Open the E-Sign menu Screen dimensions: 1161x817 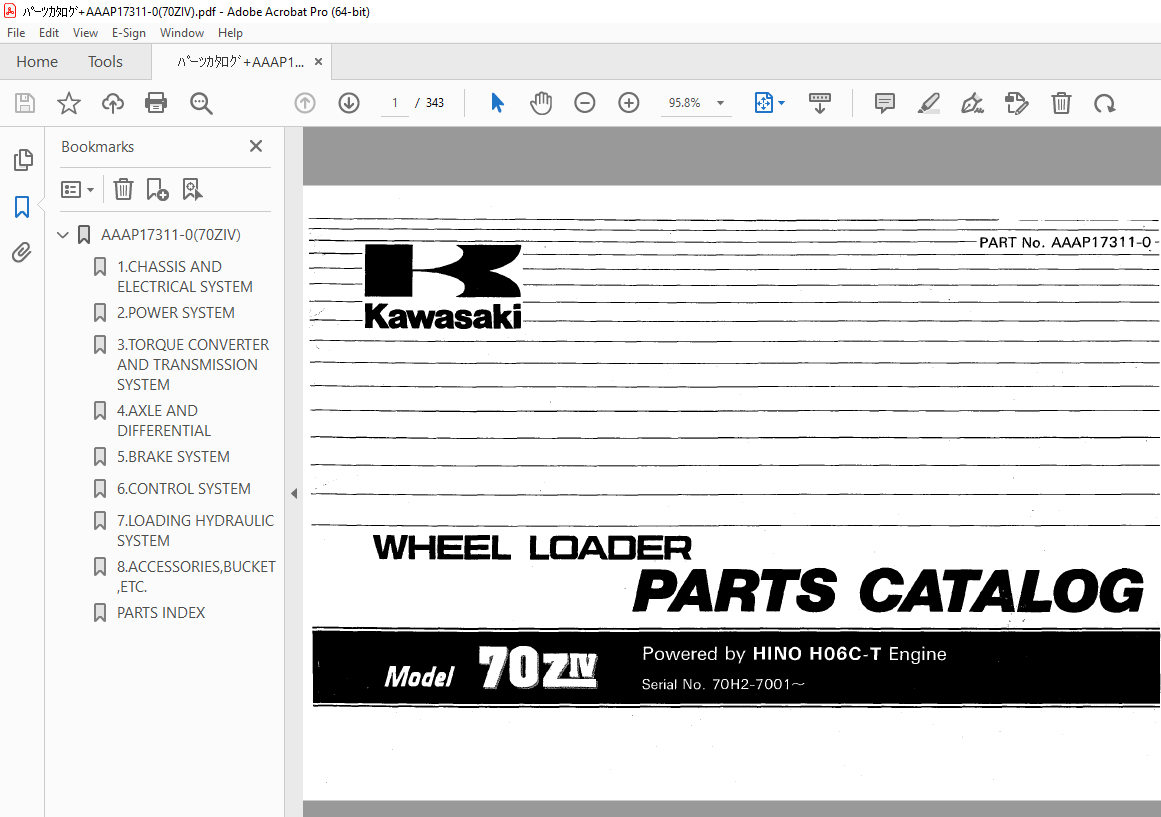pyautogui.click(x=129, y=33)
